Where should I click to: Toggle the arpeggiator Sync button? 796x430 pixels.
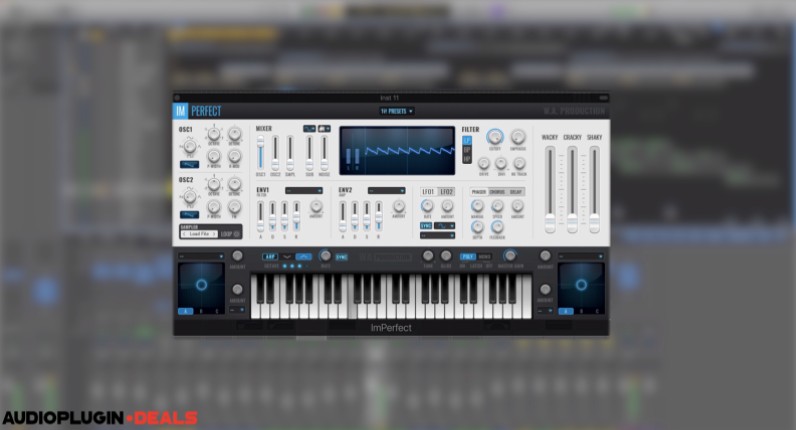(342, 257)
